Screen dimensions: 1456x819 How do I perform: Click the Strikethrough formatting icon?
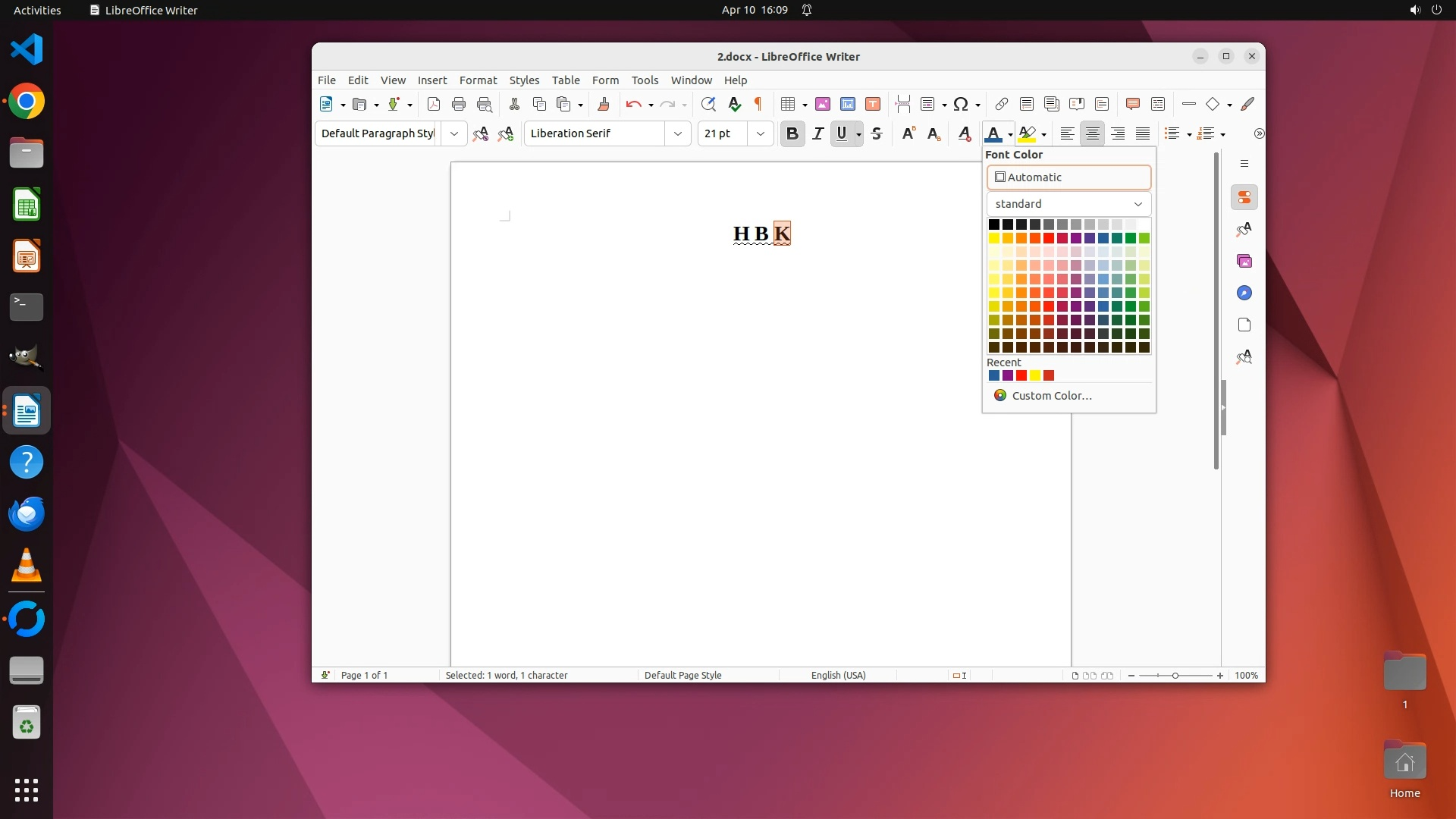(x=877, y=134)
